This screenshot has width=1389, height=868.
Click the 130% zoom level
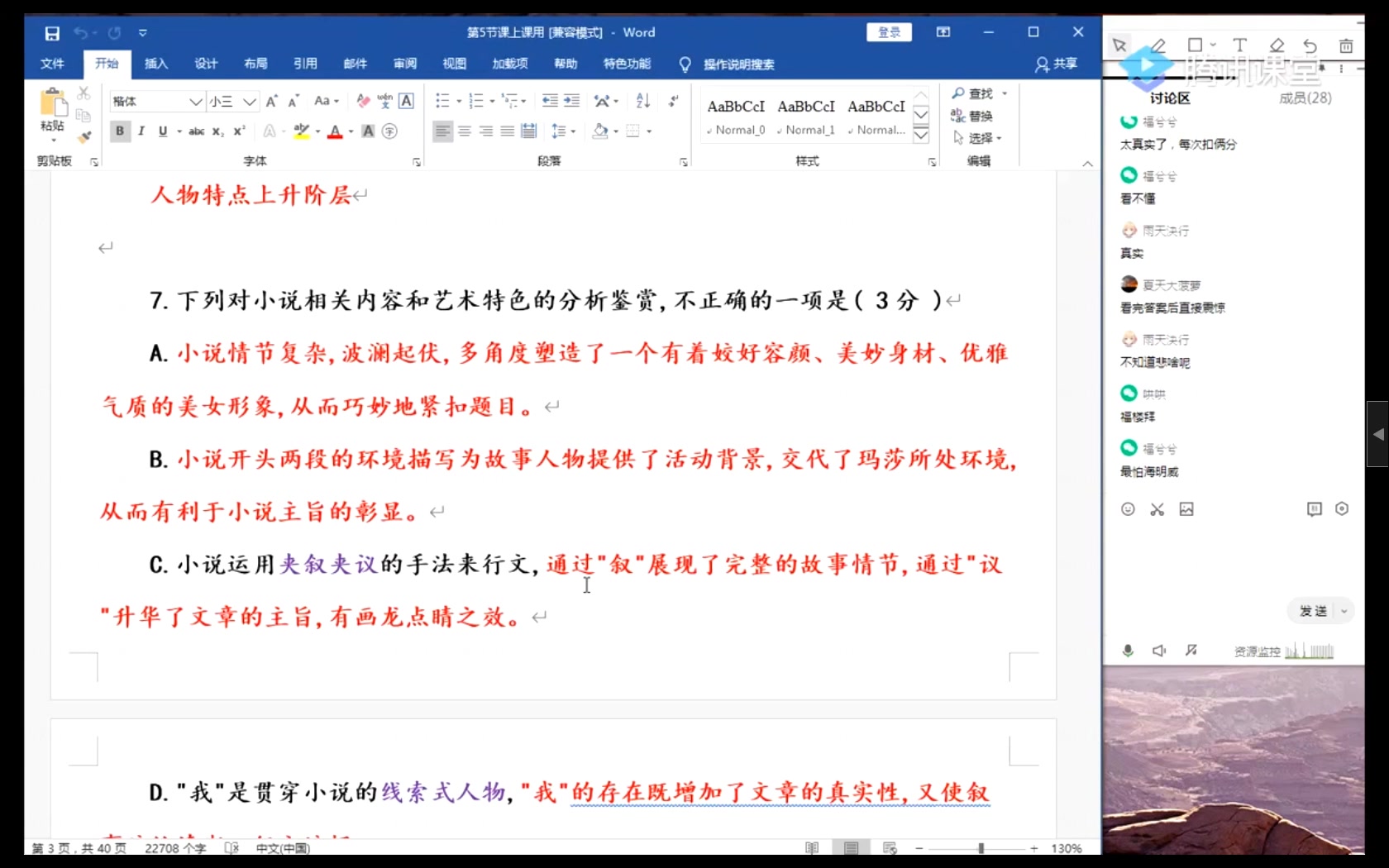[1067, 848]
